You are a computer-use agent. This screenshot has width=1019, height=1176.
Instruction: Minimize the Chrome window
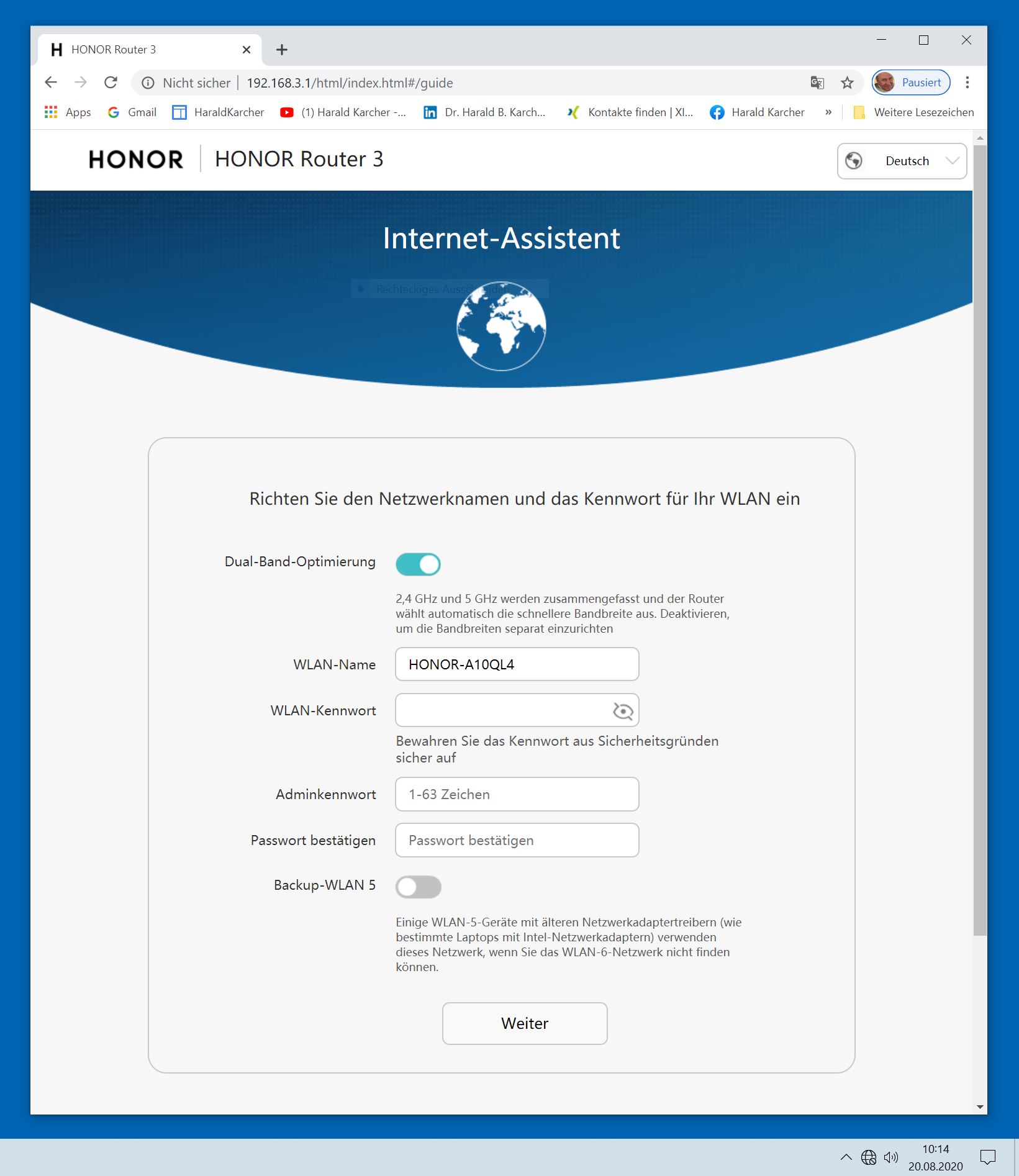881,40
